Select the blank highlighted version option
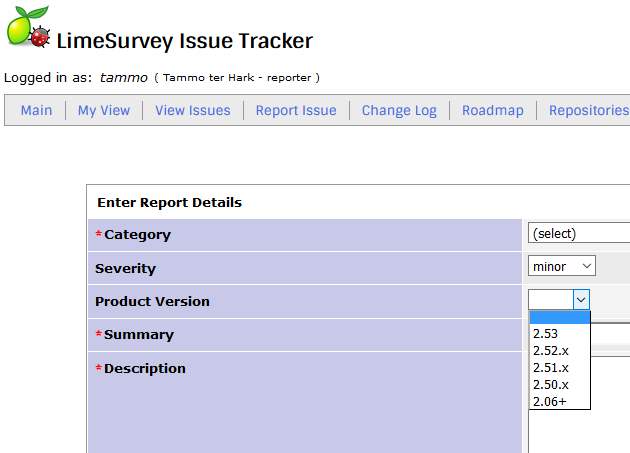 tap(559, 317)
